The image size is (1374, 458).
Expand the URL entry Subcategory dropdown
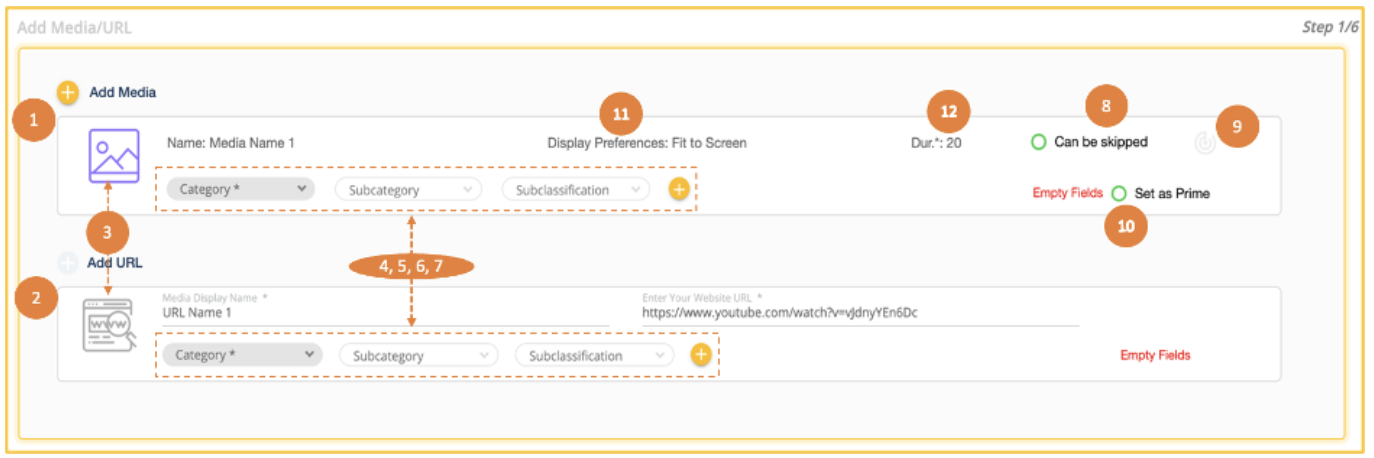pos(418,355)
